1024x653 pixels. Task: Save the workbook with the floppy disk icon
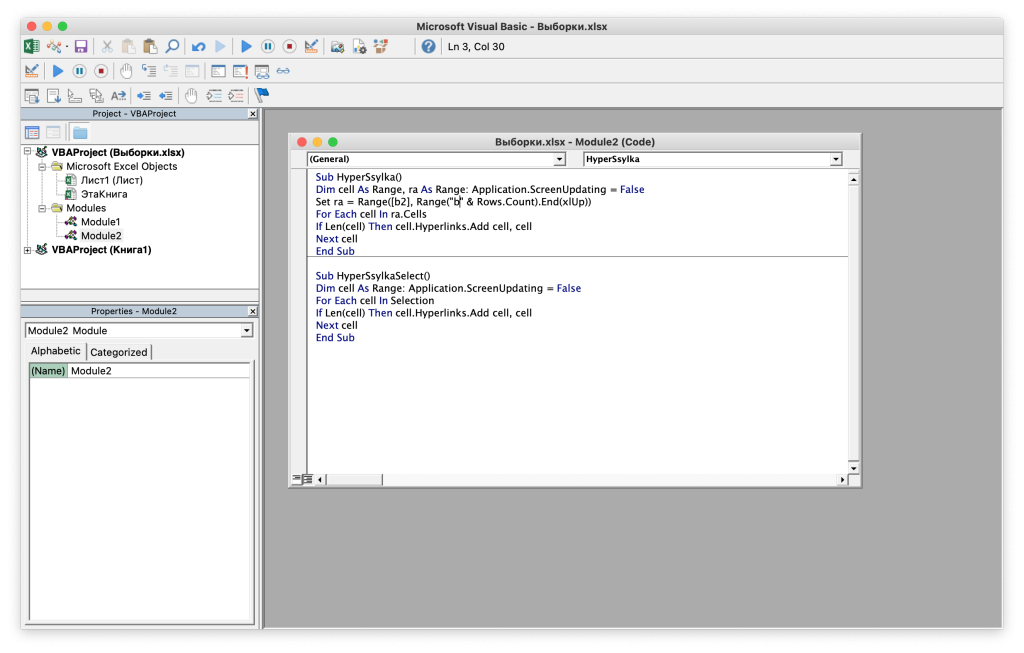(81, 46)
